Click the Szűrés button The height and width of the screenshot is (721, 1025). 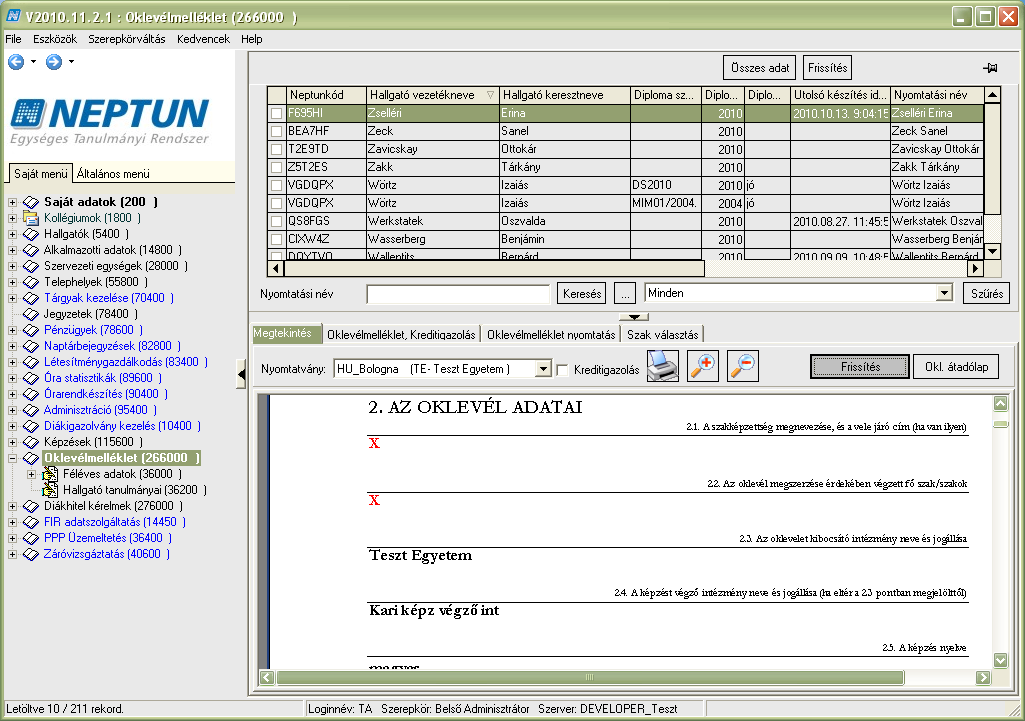(986, 293)
